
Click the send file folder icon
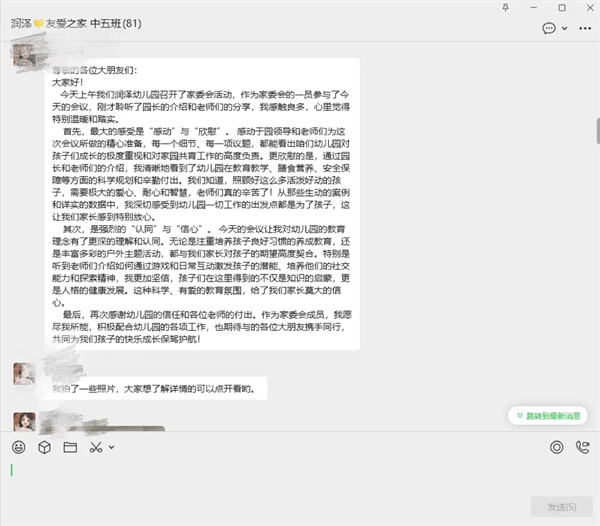[70, 447]
